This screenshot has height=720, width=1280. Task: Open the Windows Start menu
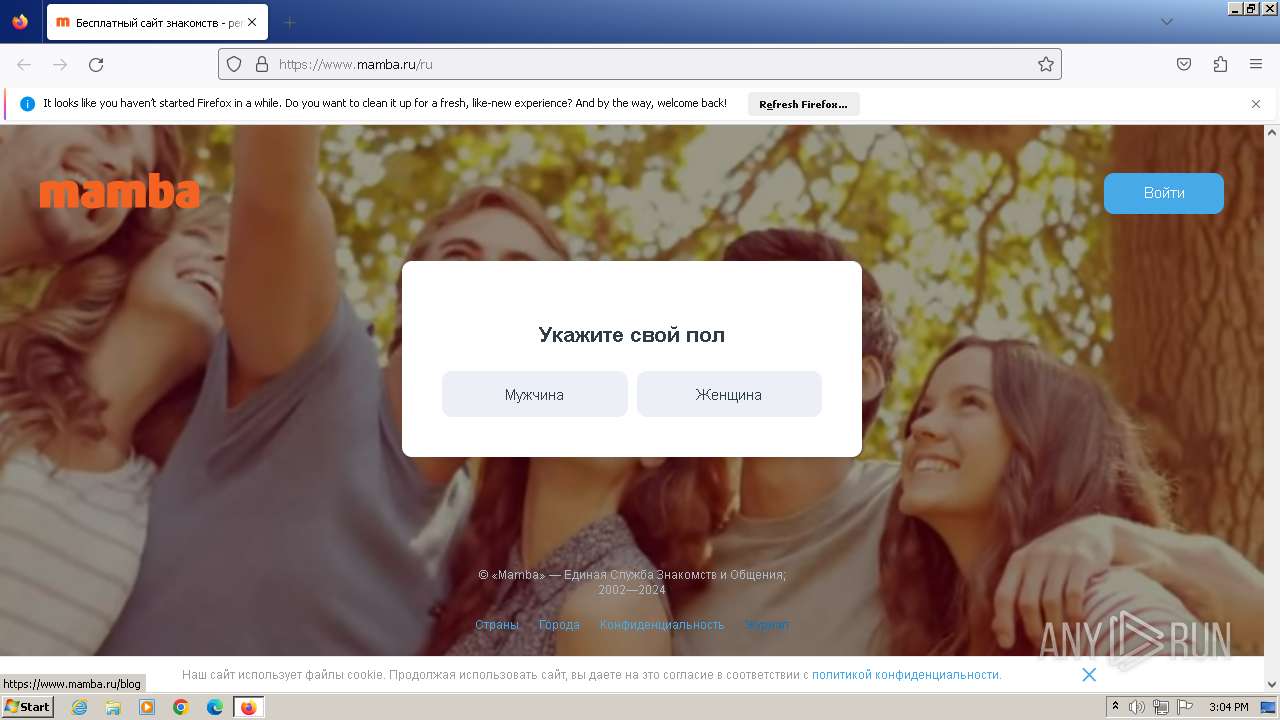click(x=27, y=707)
